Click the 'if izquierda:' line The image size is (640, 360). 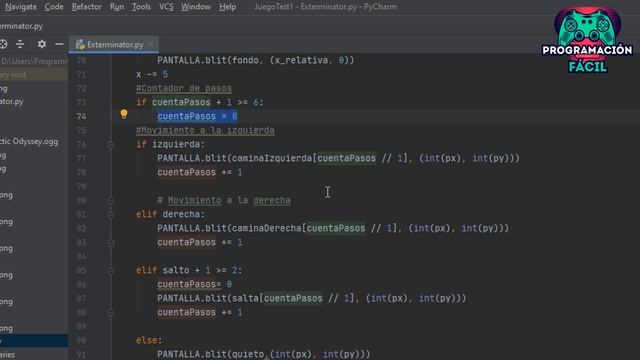pos(170,144)
